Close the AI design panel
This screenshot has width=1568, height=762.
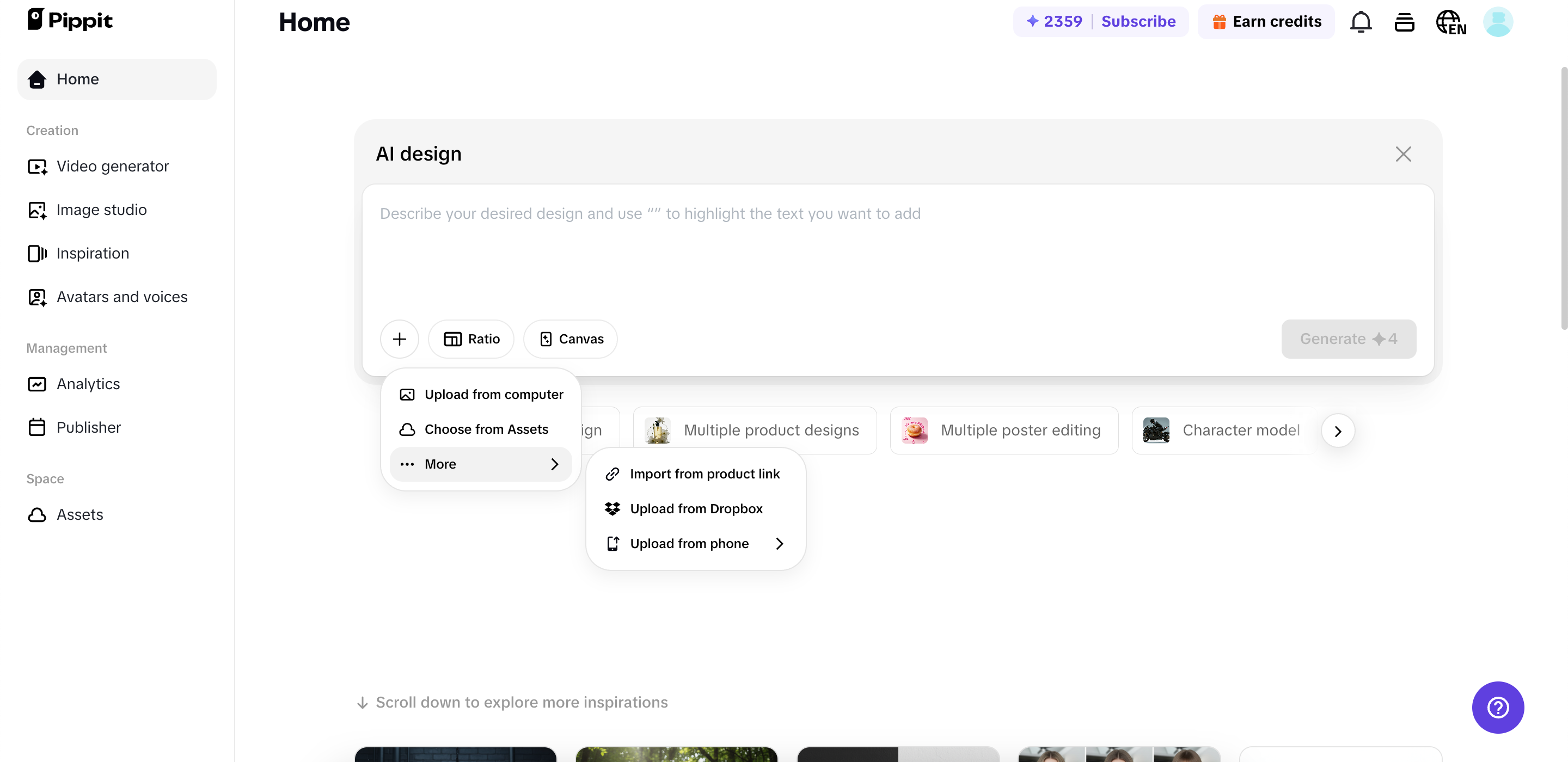[1403, 154]
